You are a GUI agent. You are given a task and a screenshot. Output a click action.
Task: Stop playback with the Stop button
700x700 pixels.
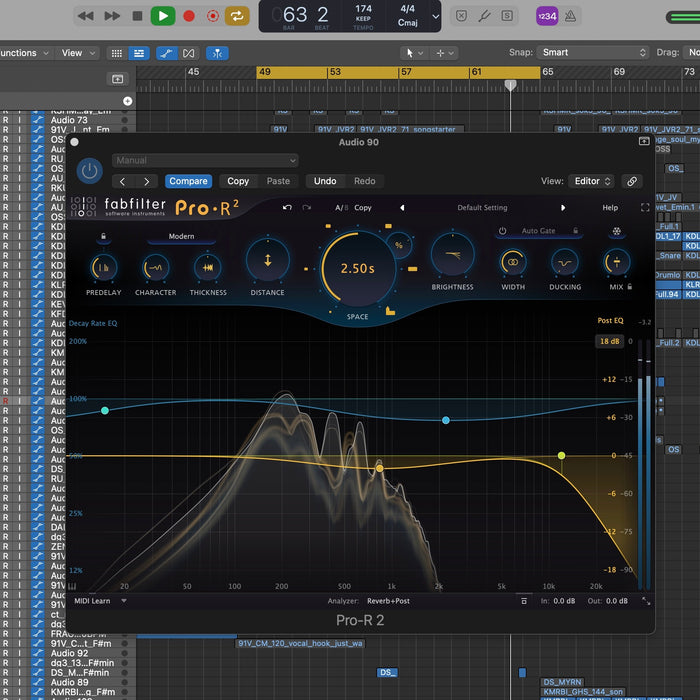[x=138, y=17]
